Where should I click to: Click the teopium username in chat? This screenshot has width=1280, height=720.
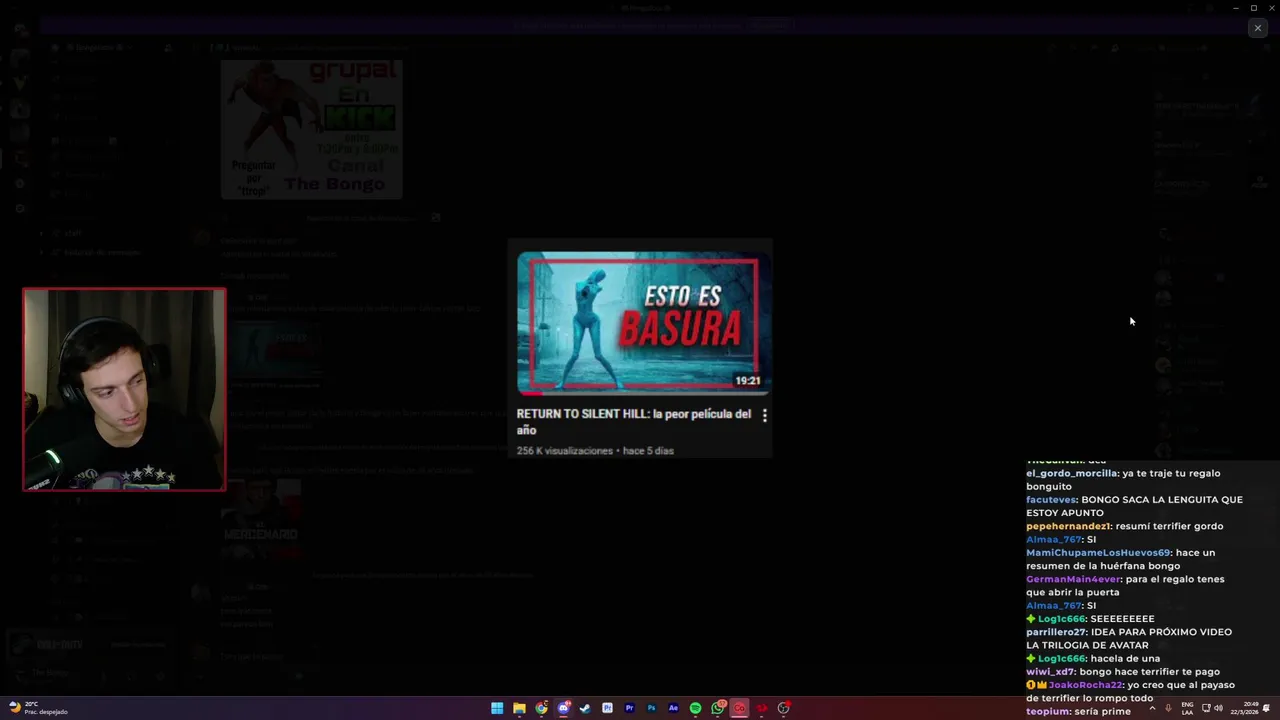coord(1048,711)
